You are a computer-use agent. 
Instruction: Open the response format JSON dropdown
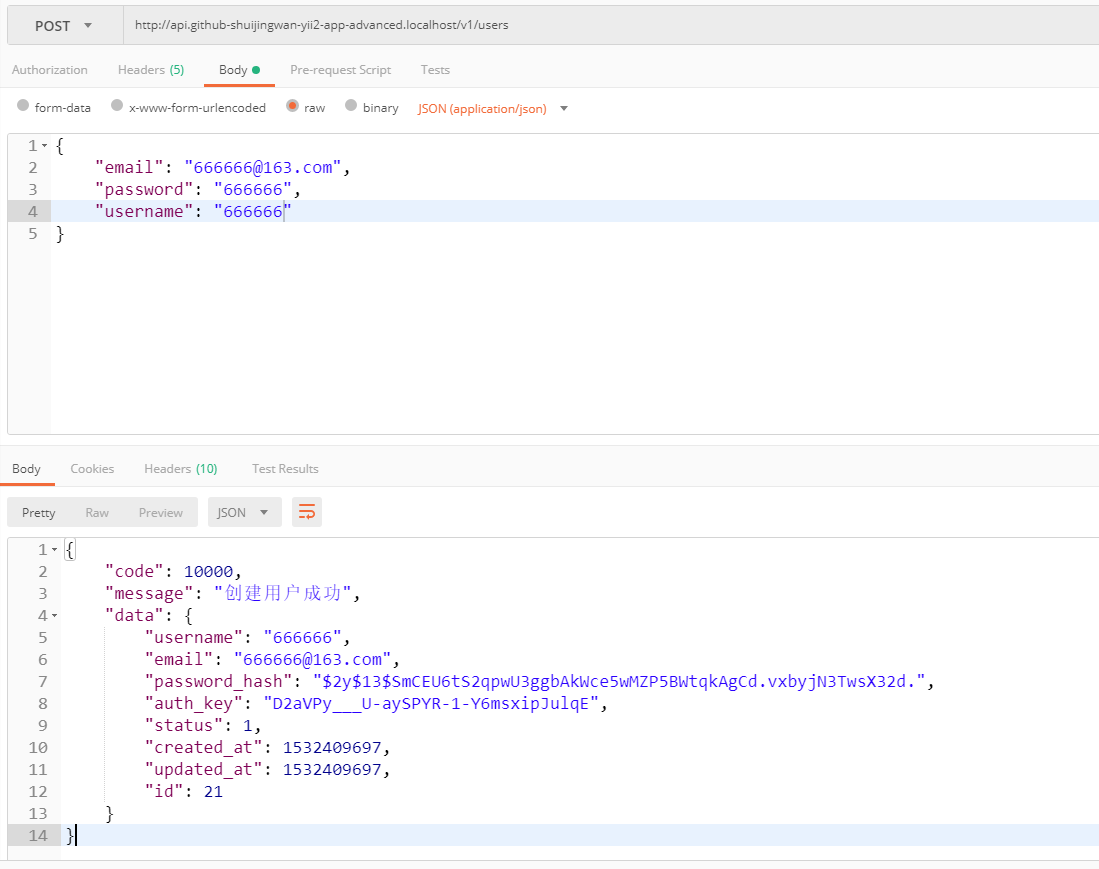point(244,512)
